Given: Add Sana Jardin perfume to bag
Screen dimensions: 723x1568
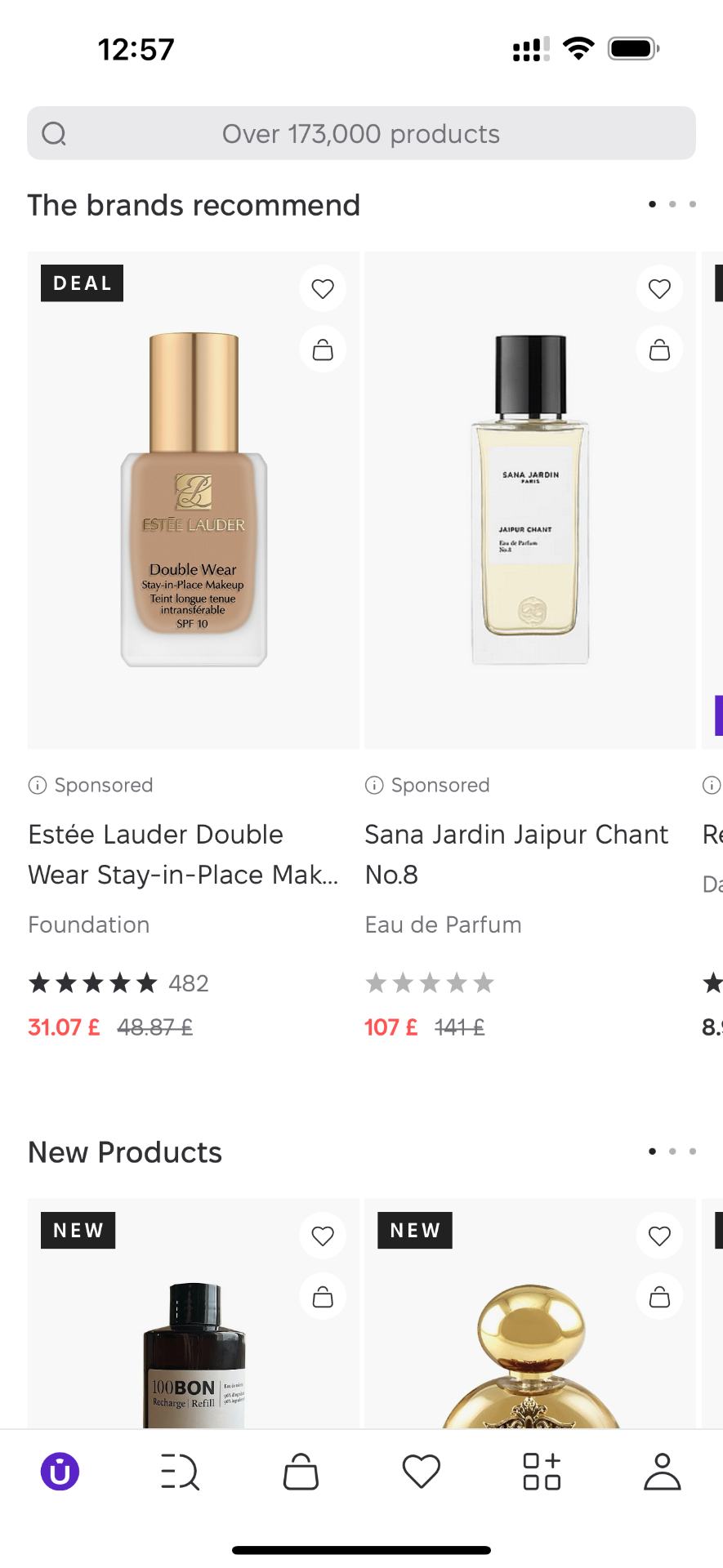Looking at the screenshot, I should (659, 350).
